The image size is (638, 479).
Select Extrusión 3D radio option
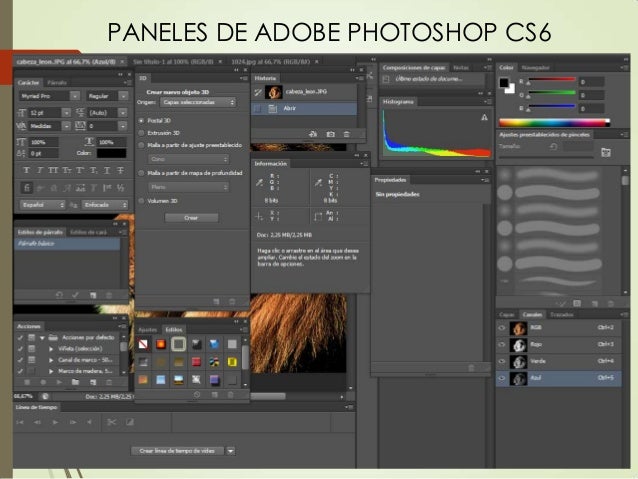point(142,133)
